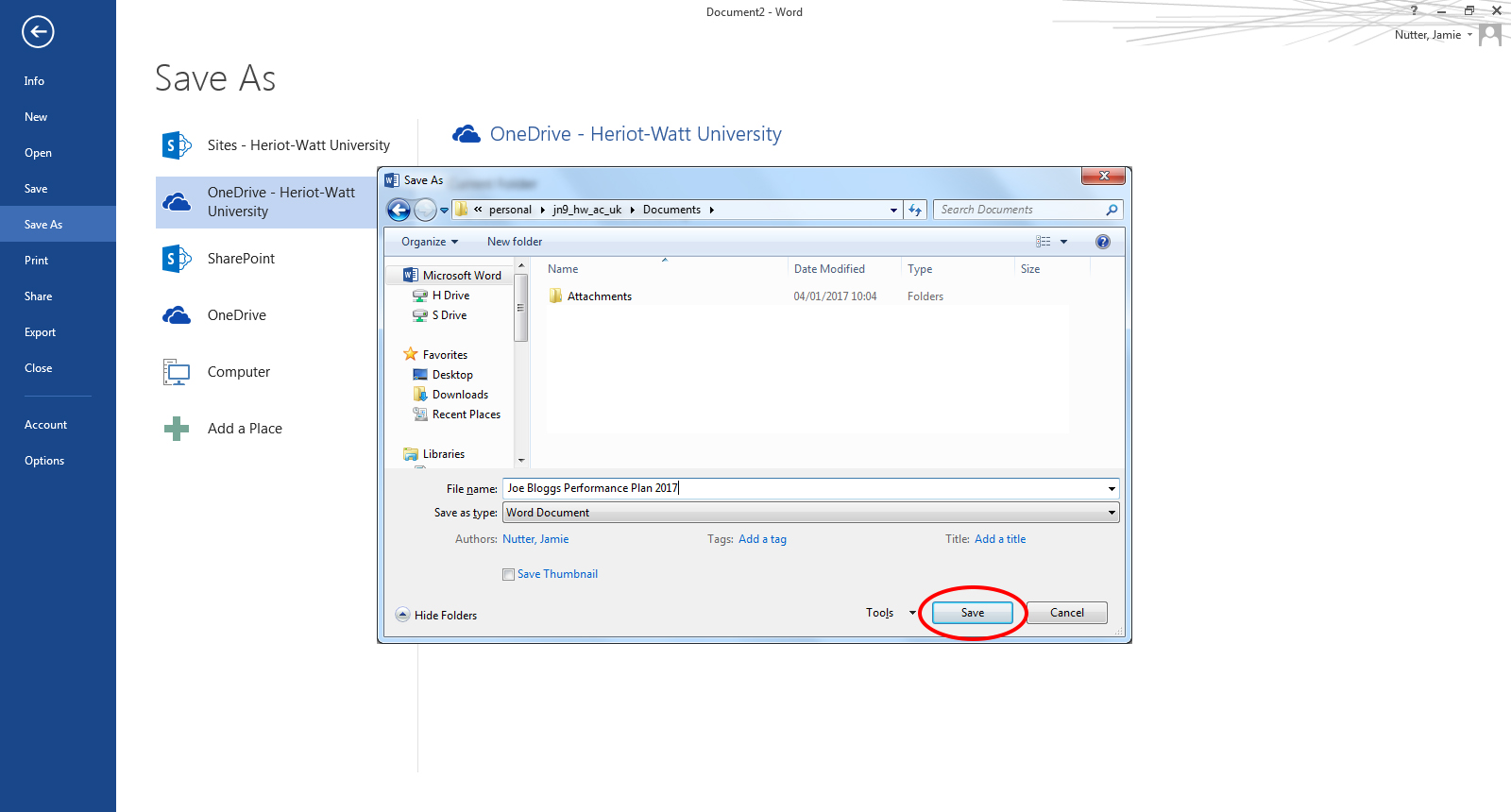This screenshot has width=1511, height=812.
Task: Open the Help question mark in dialog
Action: pos(1102,242)
